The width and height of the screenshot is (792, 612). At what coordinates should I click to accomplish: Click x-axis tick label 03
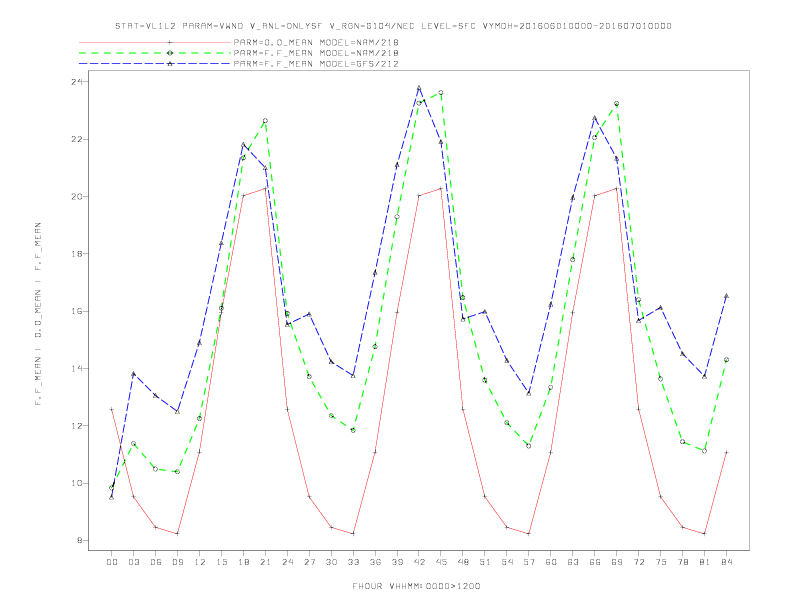click(133, 562)
